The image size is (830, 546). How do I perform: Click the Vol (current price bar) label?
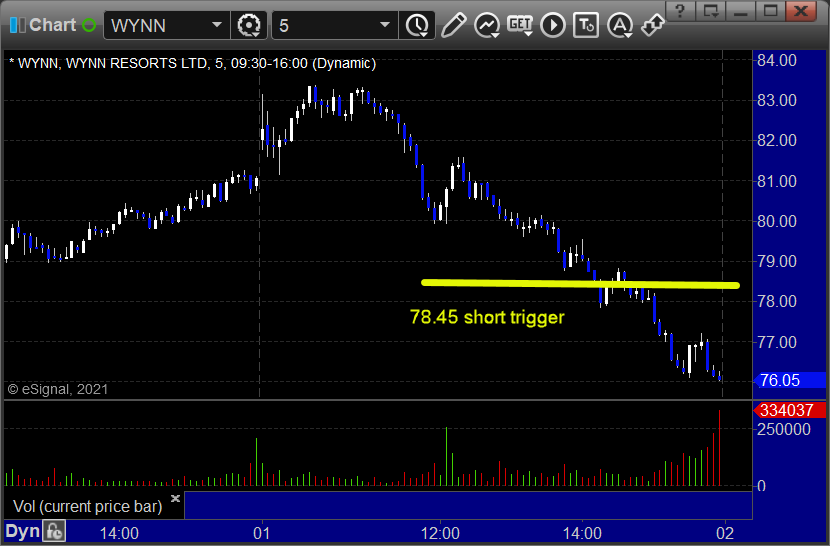87,506
